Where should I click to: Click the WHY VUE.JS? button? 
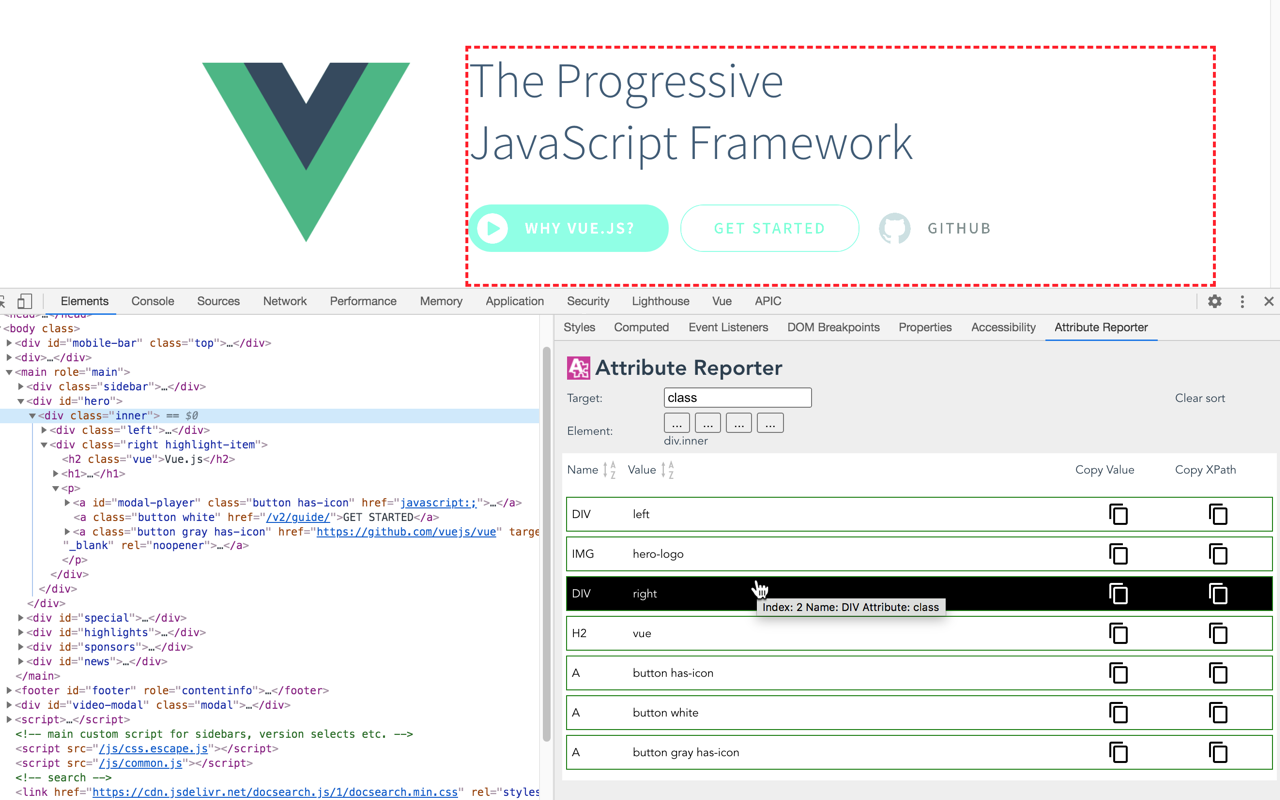(x=569, y=228)
